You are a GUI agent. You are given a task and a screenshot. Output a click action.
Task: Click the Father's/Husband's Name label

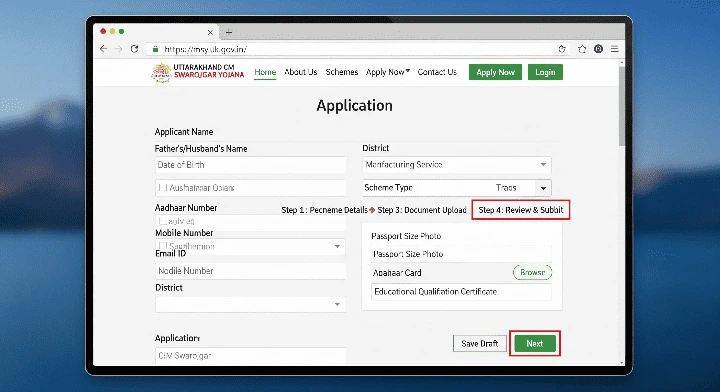(x=201, y=149)
